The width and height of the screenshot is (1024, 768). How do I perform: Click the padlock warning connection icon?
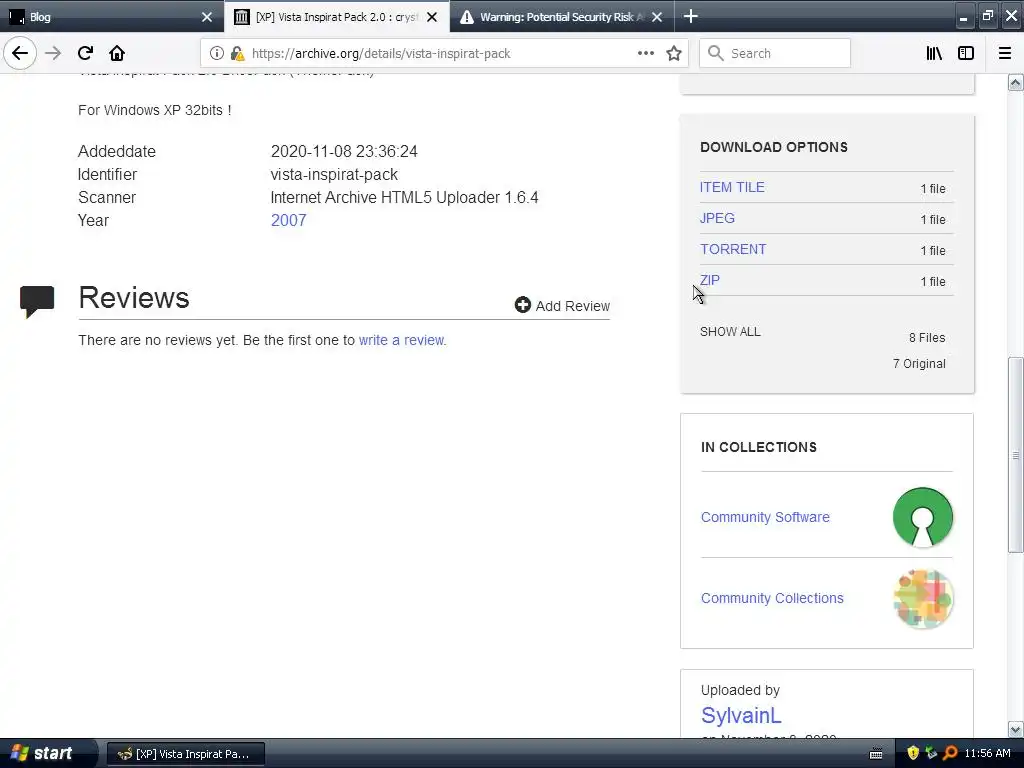(x=237, y=54)
